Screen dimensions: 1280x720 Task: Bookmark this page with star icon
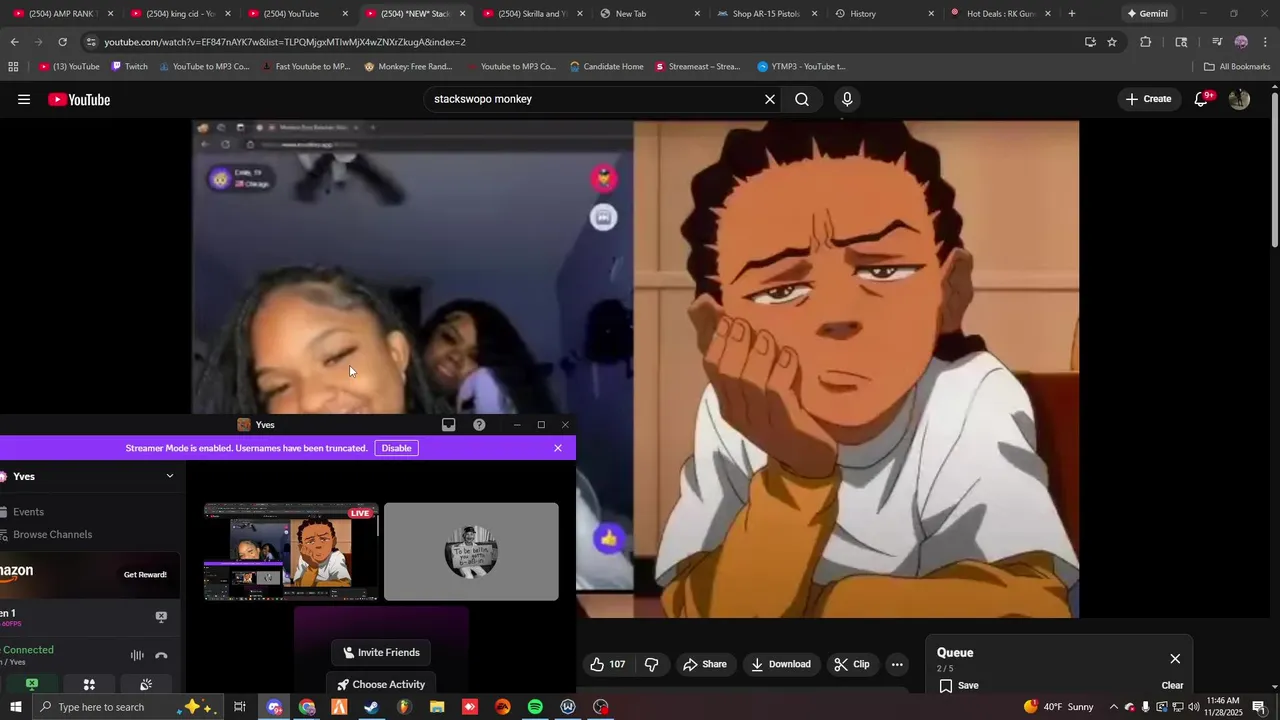1112,42
